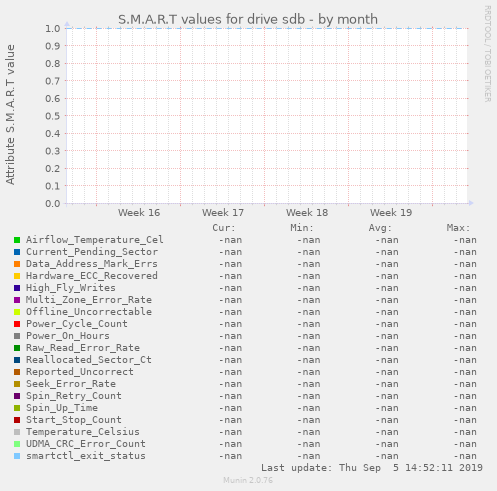Click the Attribute S.M.A.R.T value axis label
This screenshot has height=491, width=497.
[x=10, y=115]
